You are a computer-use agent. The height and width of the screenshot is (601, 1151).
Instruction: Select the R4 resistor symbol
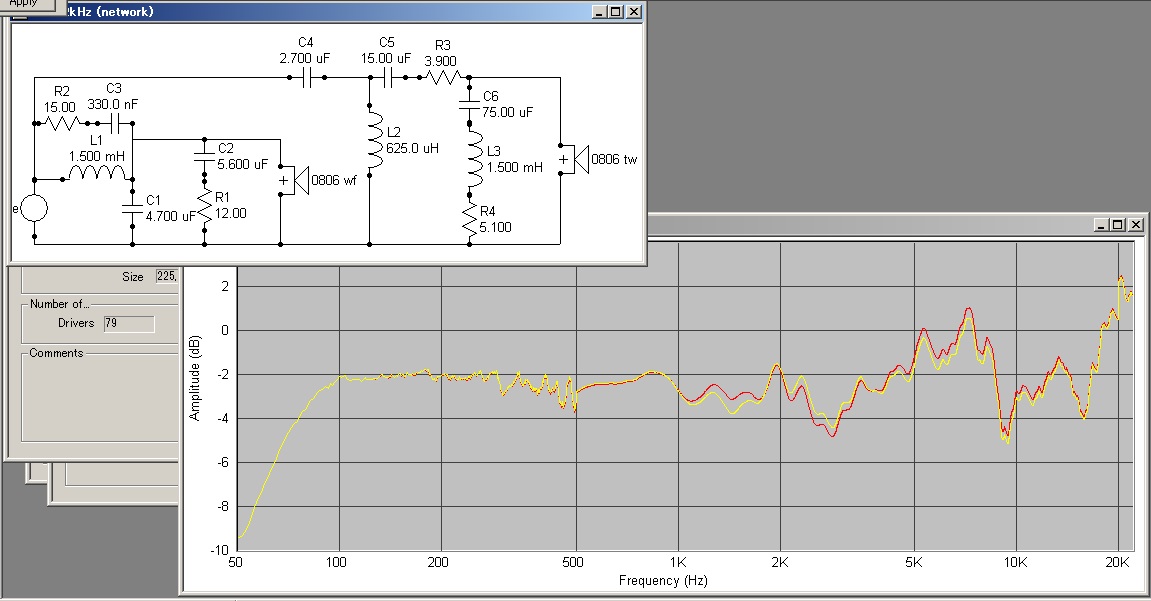click(470, 221)
